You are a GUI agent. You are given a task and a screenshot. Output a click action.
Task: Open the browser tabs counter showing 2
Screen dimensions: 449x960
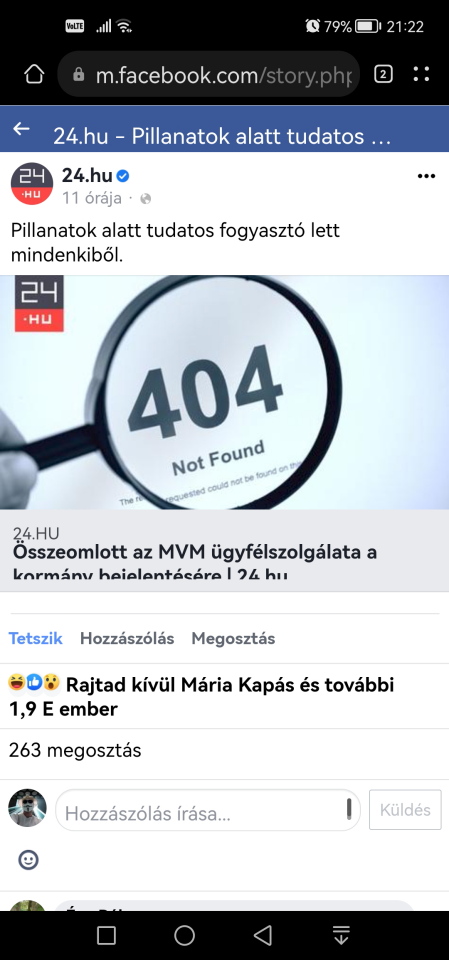[x=383, y=75]
